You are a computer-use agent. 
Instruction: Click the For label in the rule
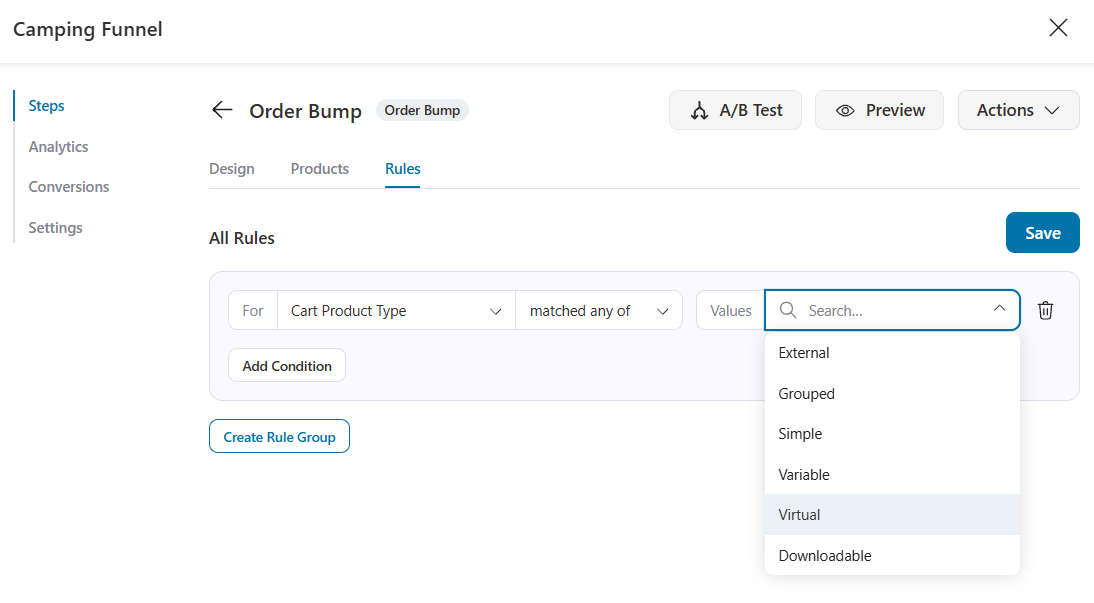[x=253, y=311]
